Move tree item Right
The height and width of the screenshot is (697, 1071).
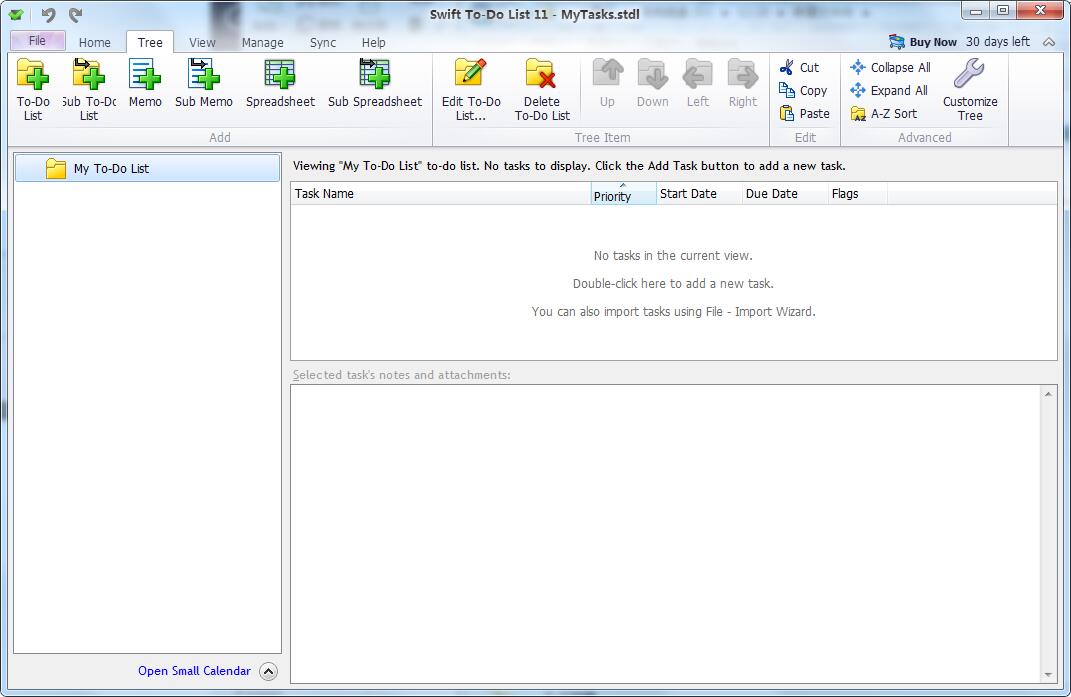(742, 83)
